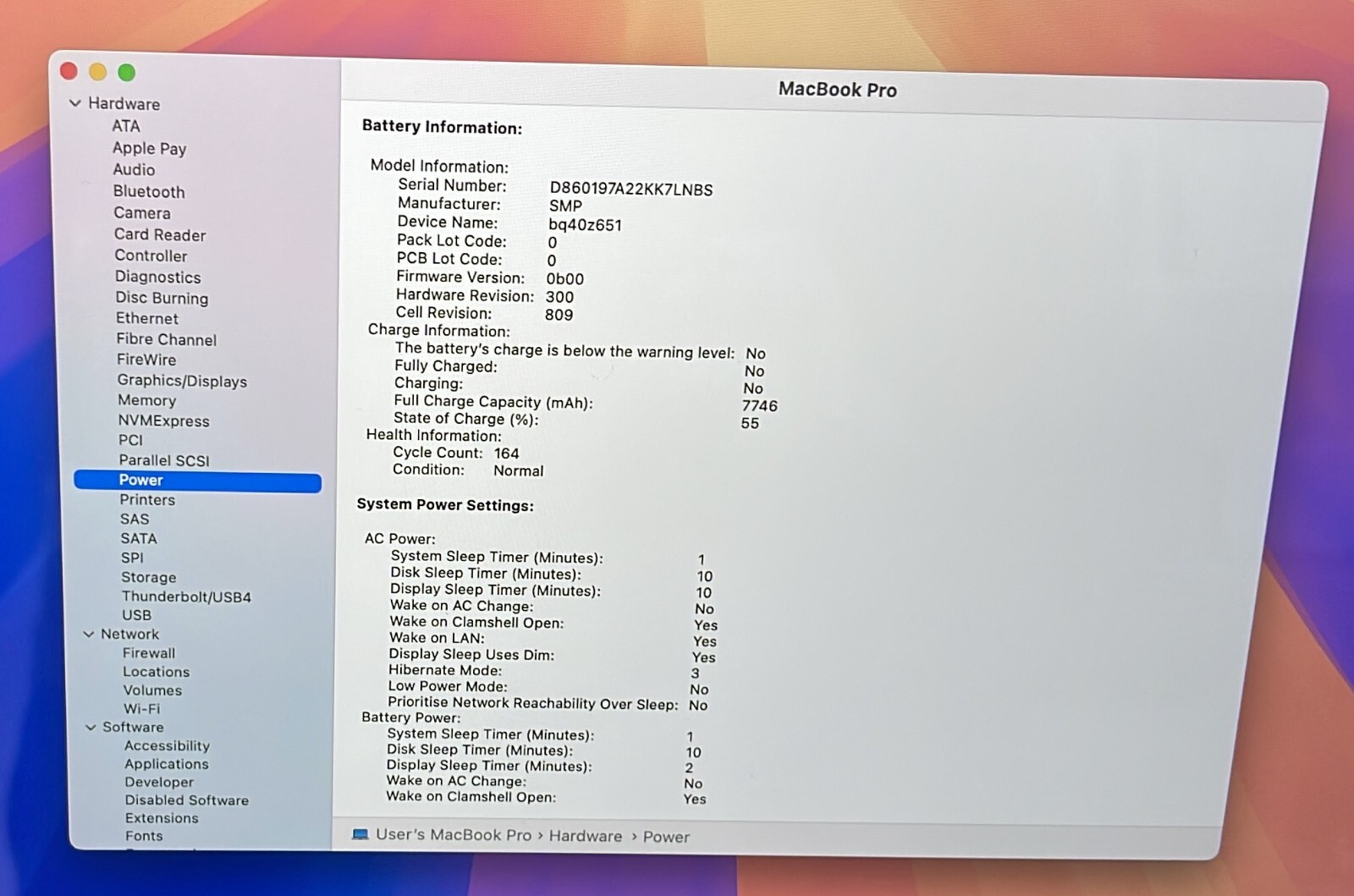Select SATA in the sidebar
1354x896 pixels.
139,538
